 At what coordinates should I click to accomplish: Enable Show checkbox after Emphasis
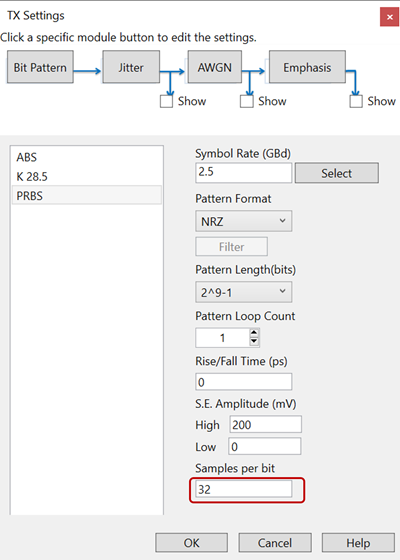point(356,101)
